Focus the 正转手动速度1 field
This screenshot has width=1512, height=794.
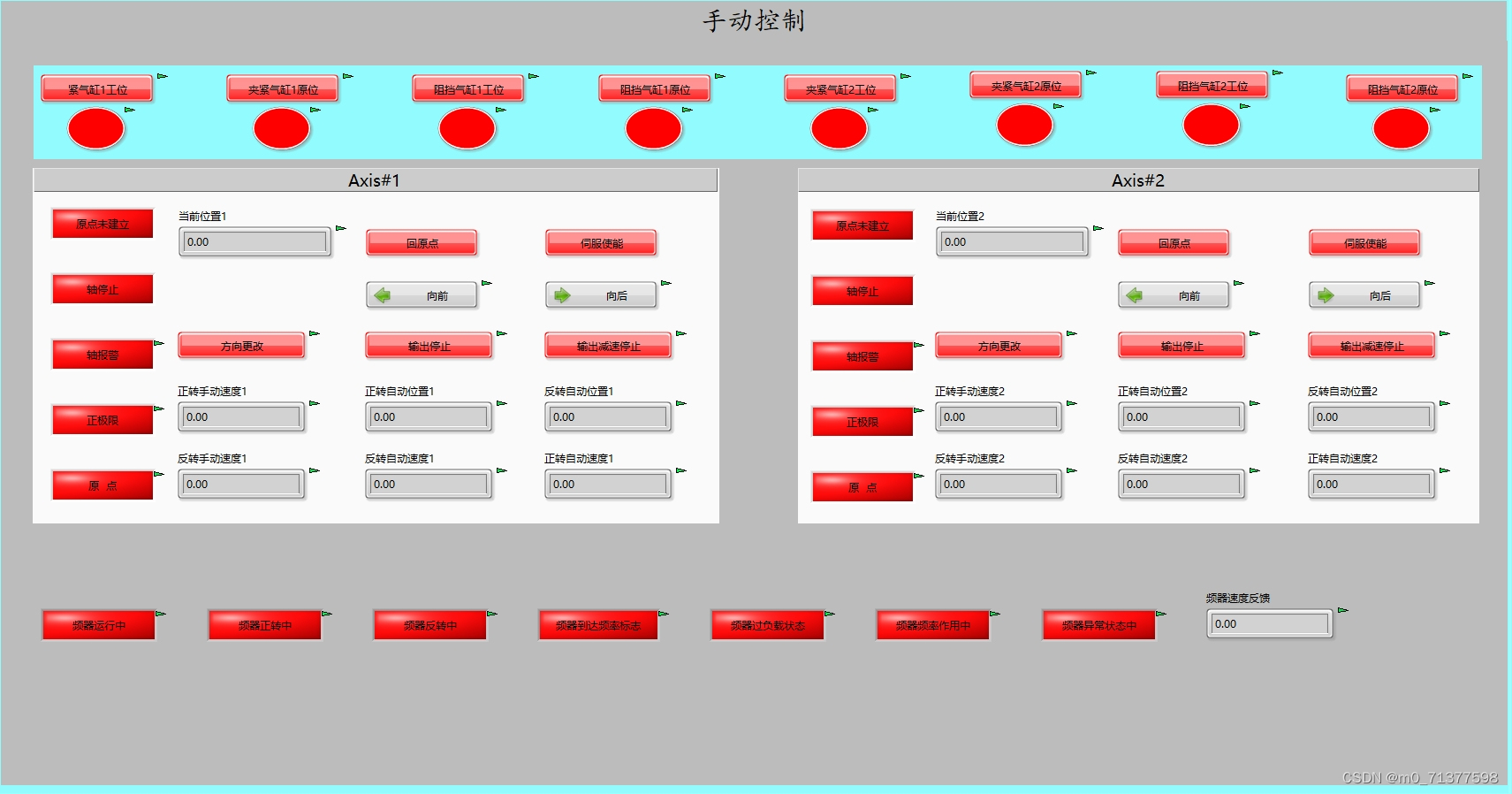242,417
